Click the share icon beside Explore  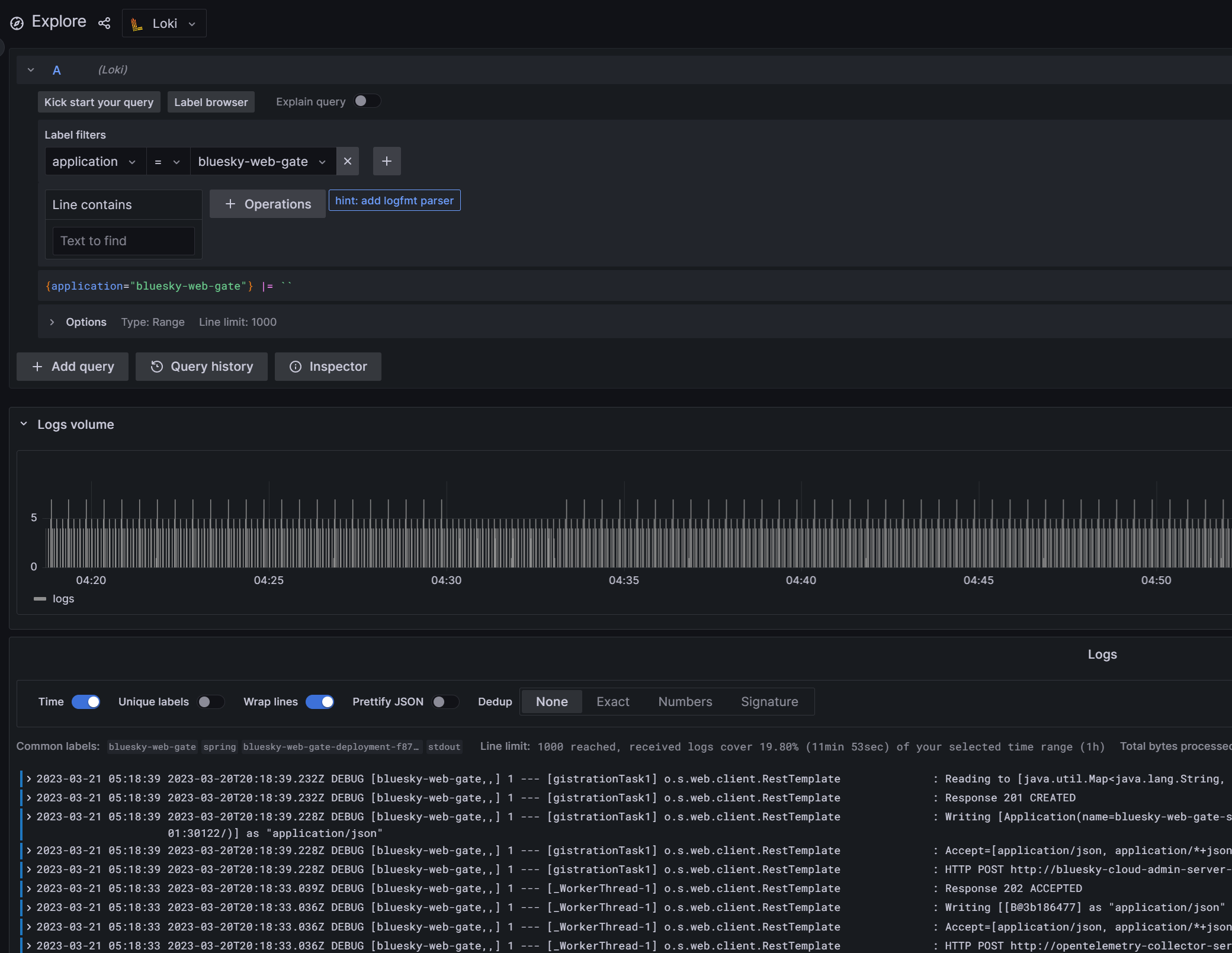click(104, 23)
